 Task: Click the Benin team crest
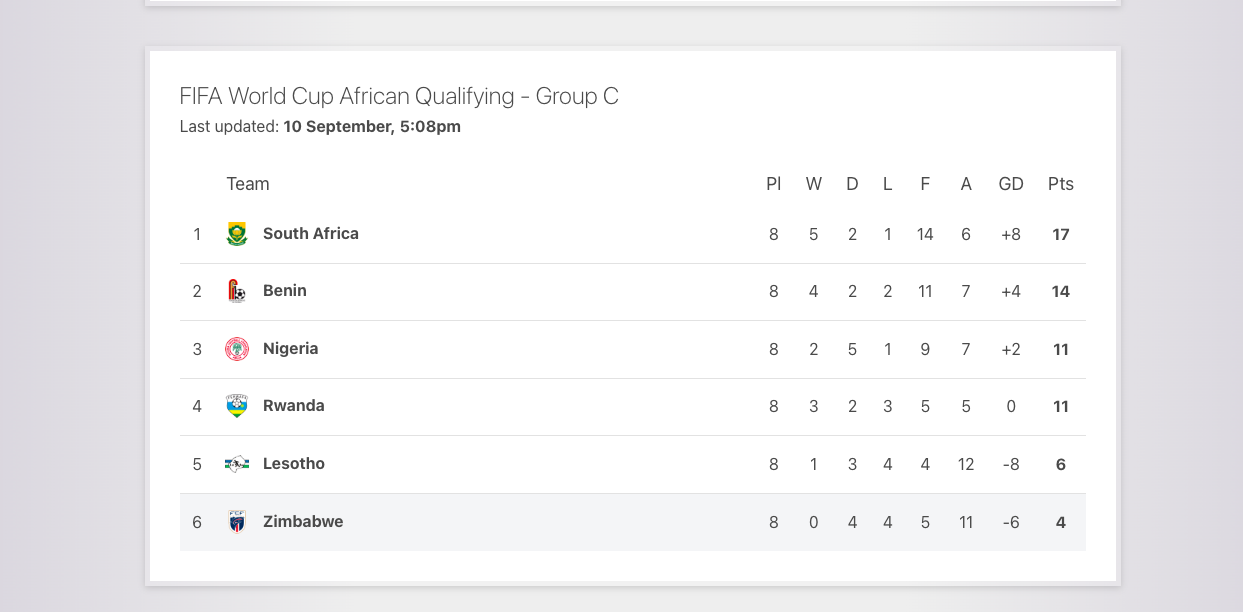coord(237,291)
